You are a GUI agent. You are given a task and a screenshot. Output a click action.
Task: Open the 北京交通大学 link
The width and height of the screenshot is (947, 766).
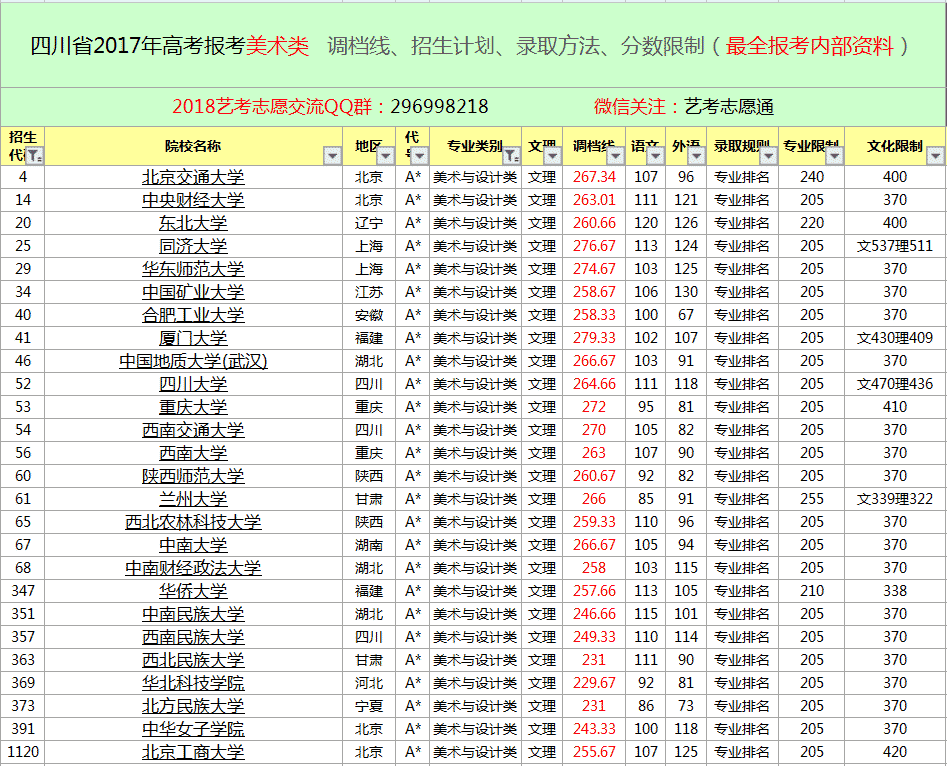coord(193,177)
